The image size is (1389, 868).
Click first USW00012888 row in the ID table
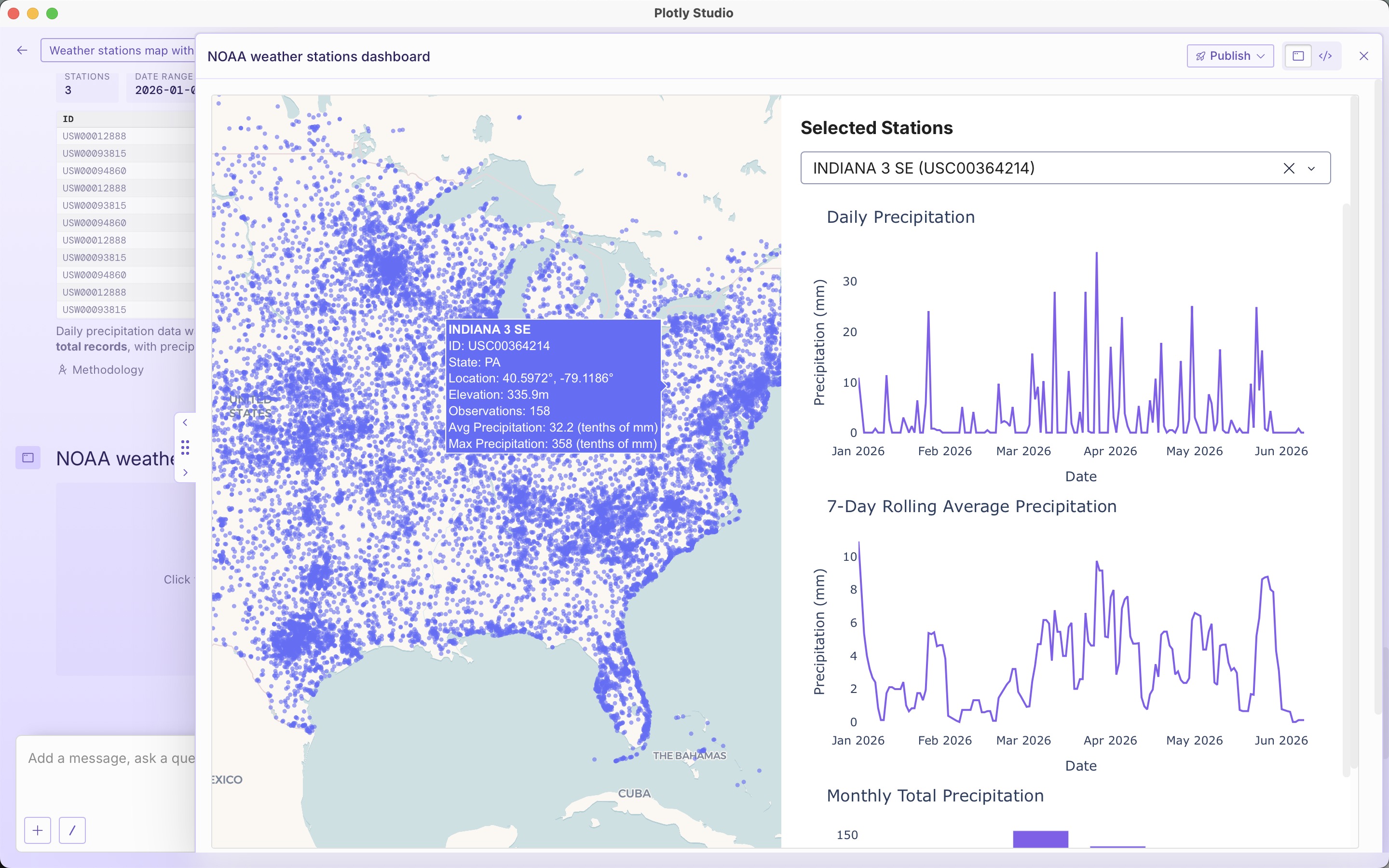[126, 136]
